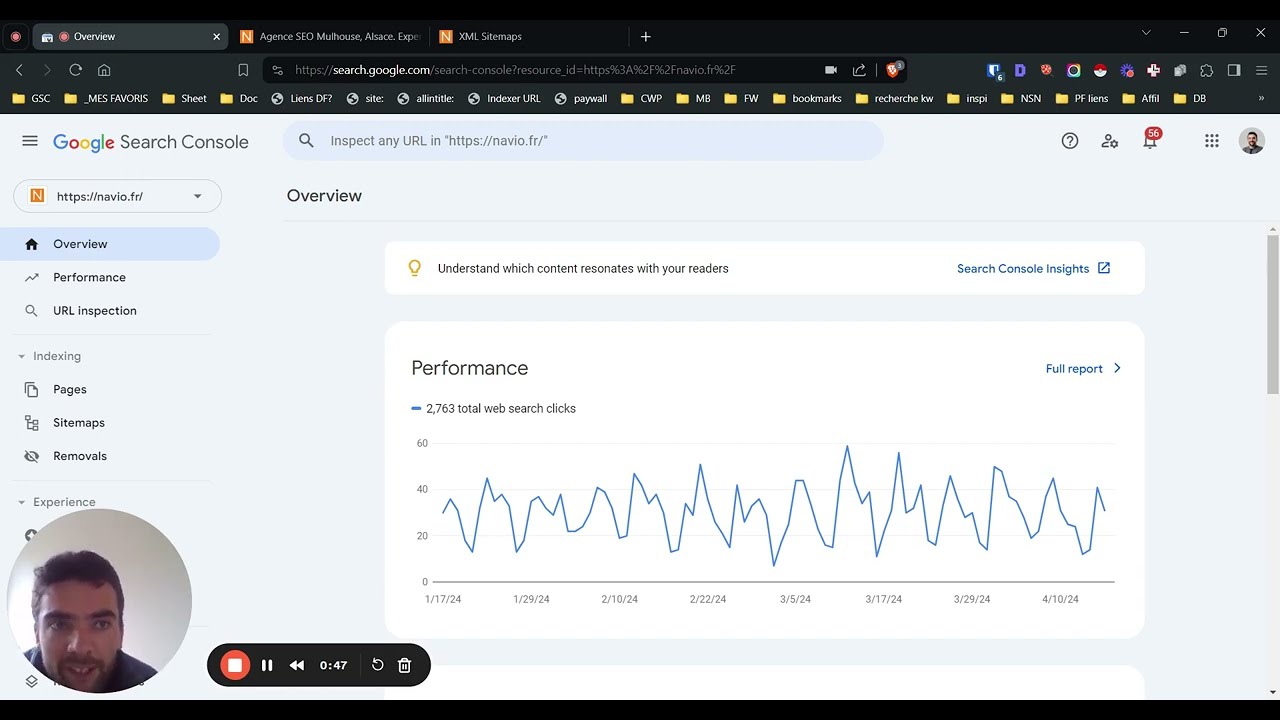The width and height of the screenshot is (1280, 720).
Task: Click the account profile avatar
Action: pos(1252,141)
